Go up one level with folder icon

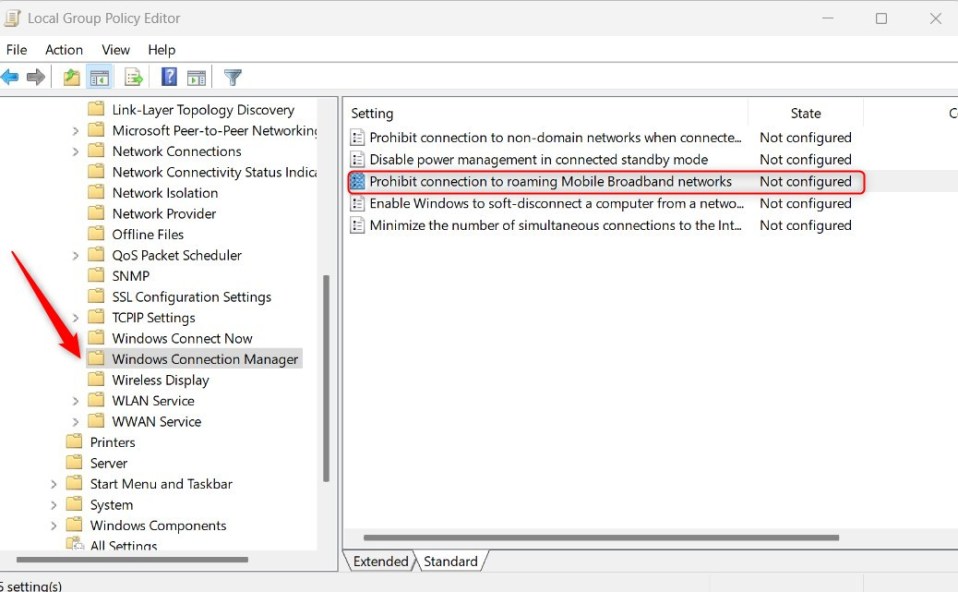coord(71,77)
